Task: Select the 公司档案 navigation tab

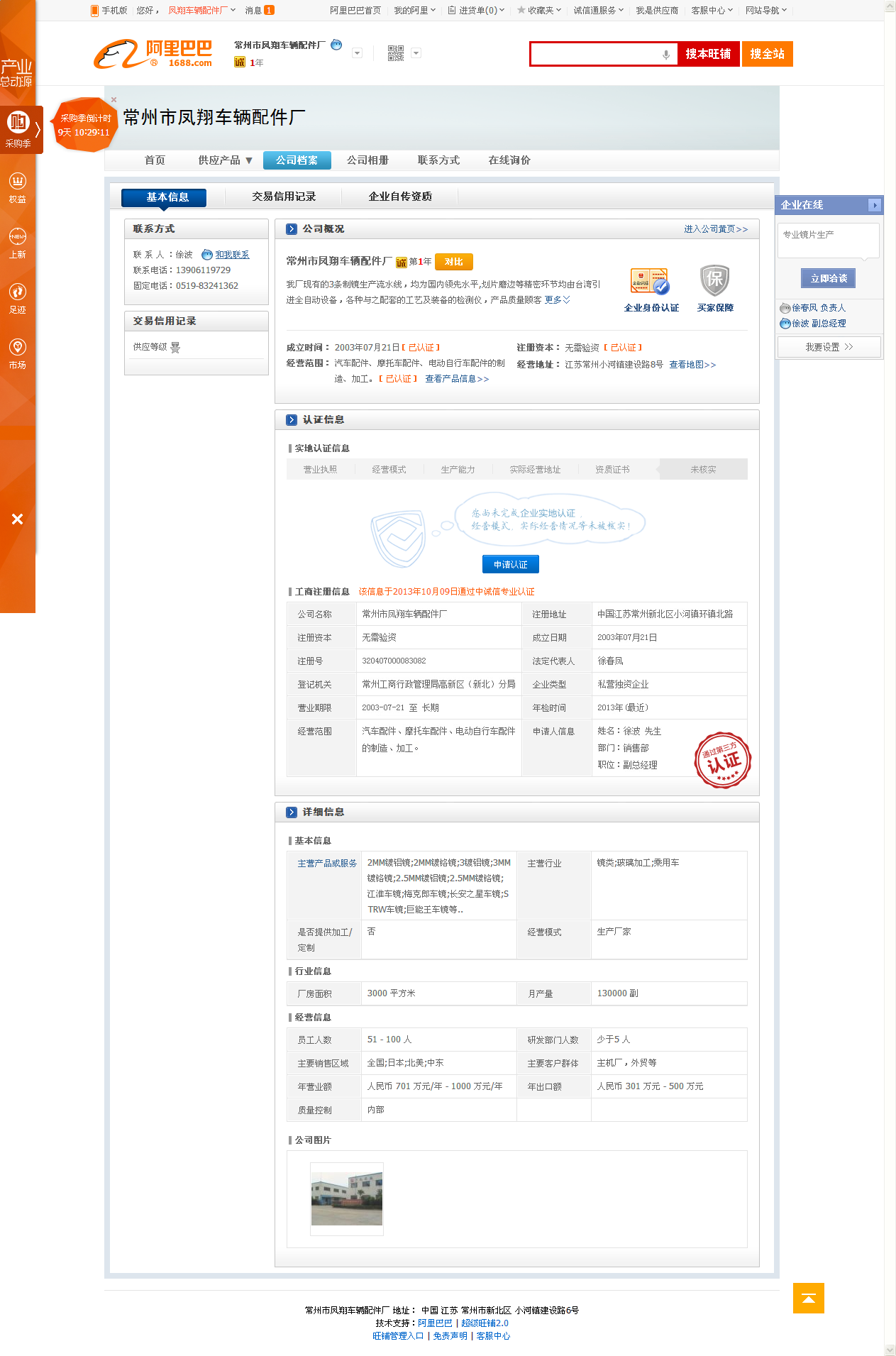Action: click(x=297, y=160)
